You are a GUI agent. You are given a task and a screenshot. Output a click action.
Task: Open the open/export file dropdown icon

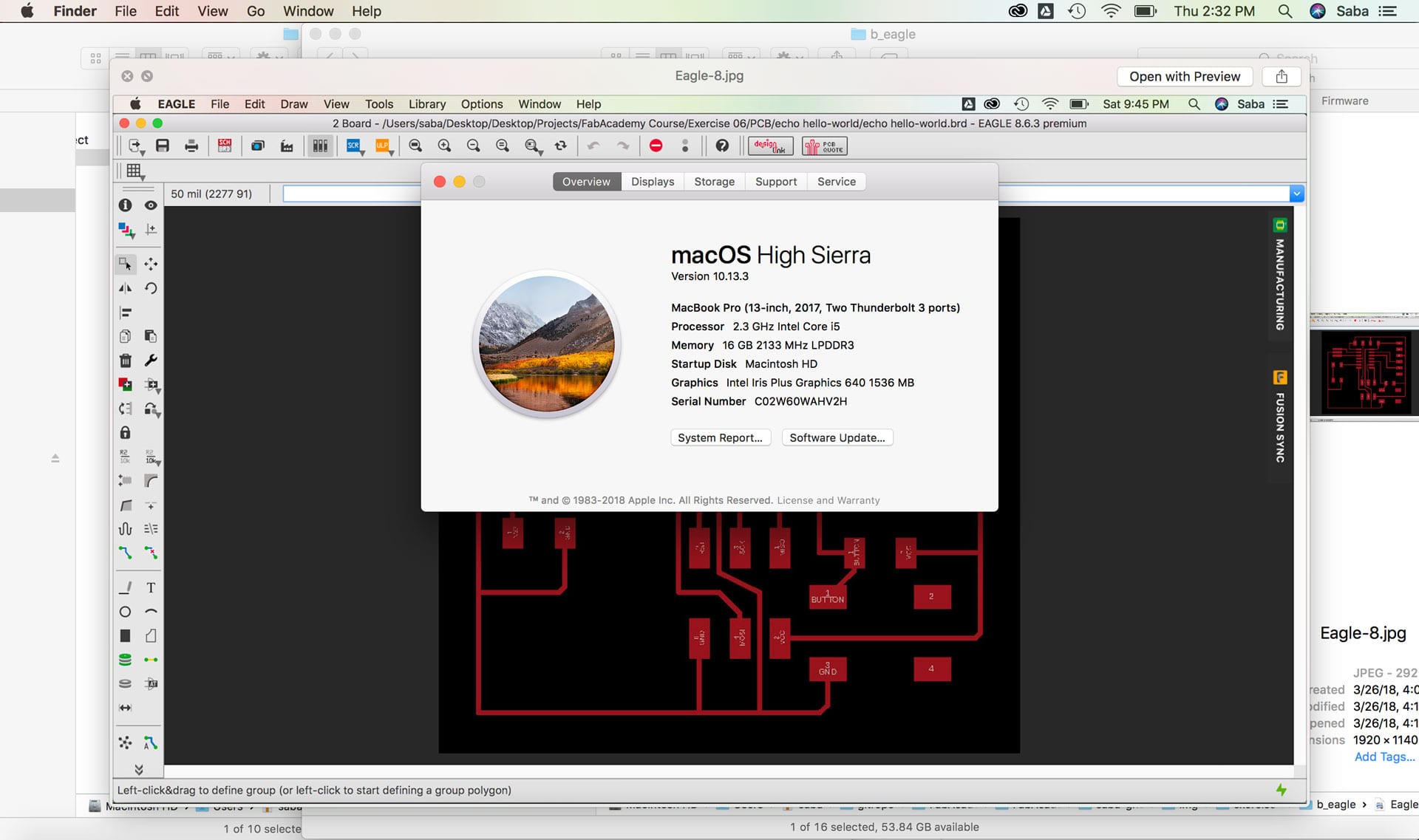[x=136, y=146]
